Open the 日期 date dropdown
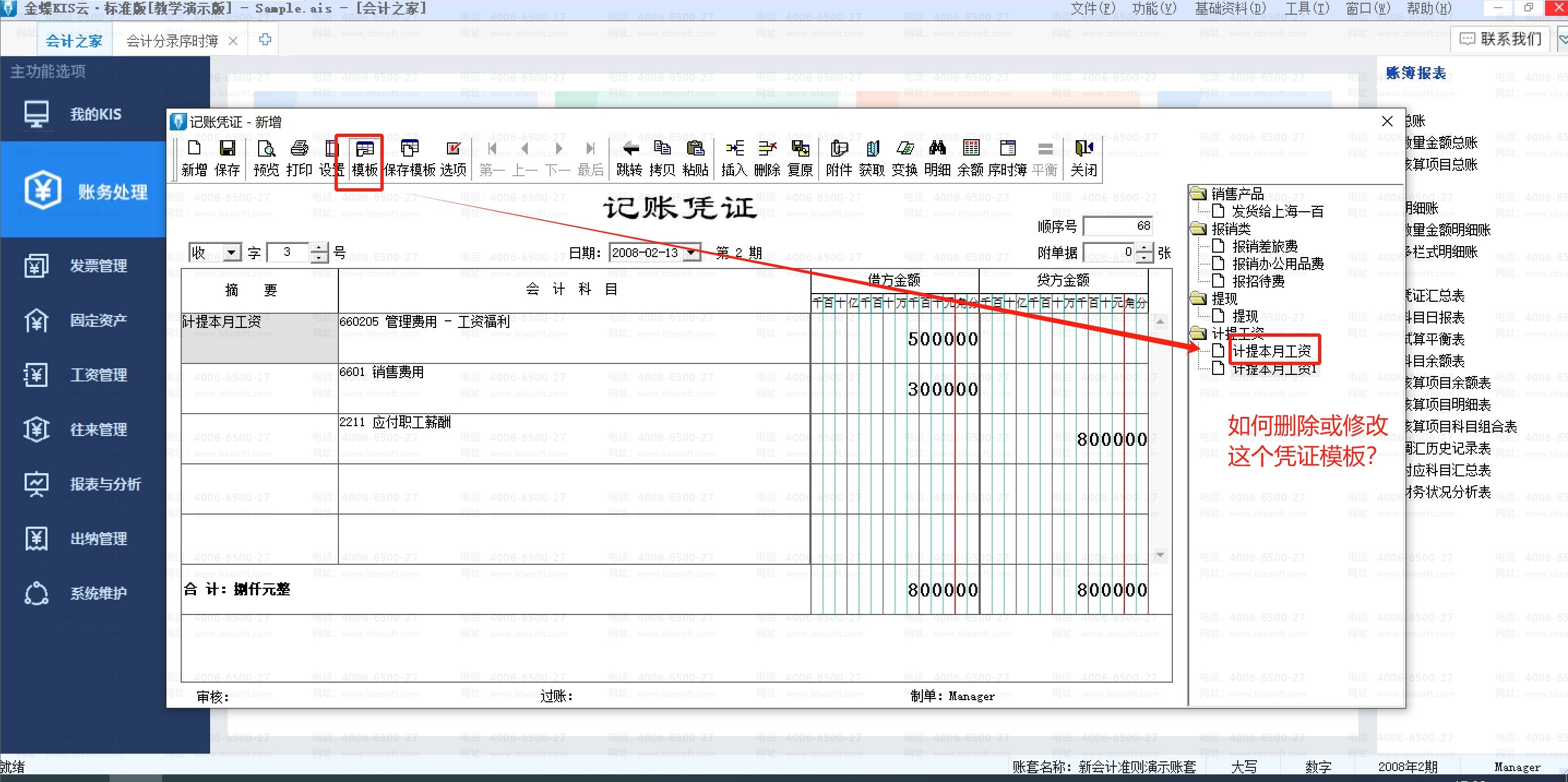Image resolution: width=1568 pixels, height=782 pixels. (x=691, y=253)
